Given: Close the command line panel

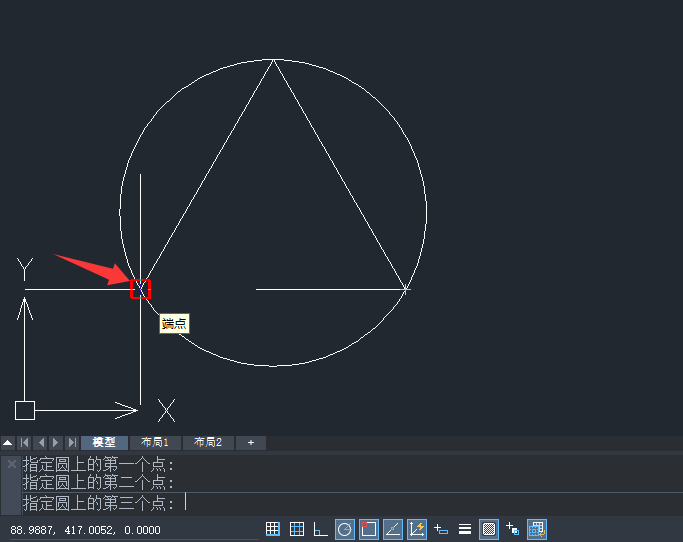Looking at the screenshot, I should tap(12, 464).
